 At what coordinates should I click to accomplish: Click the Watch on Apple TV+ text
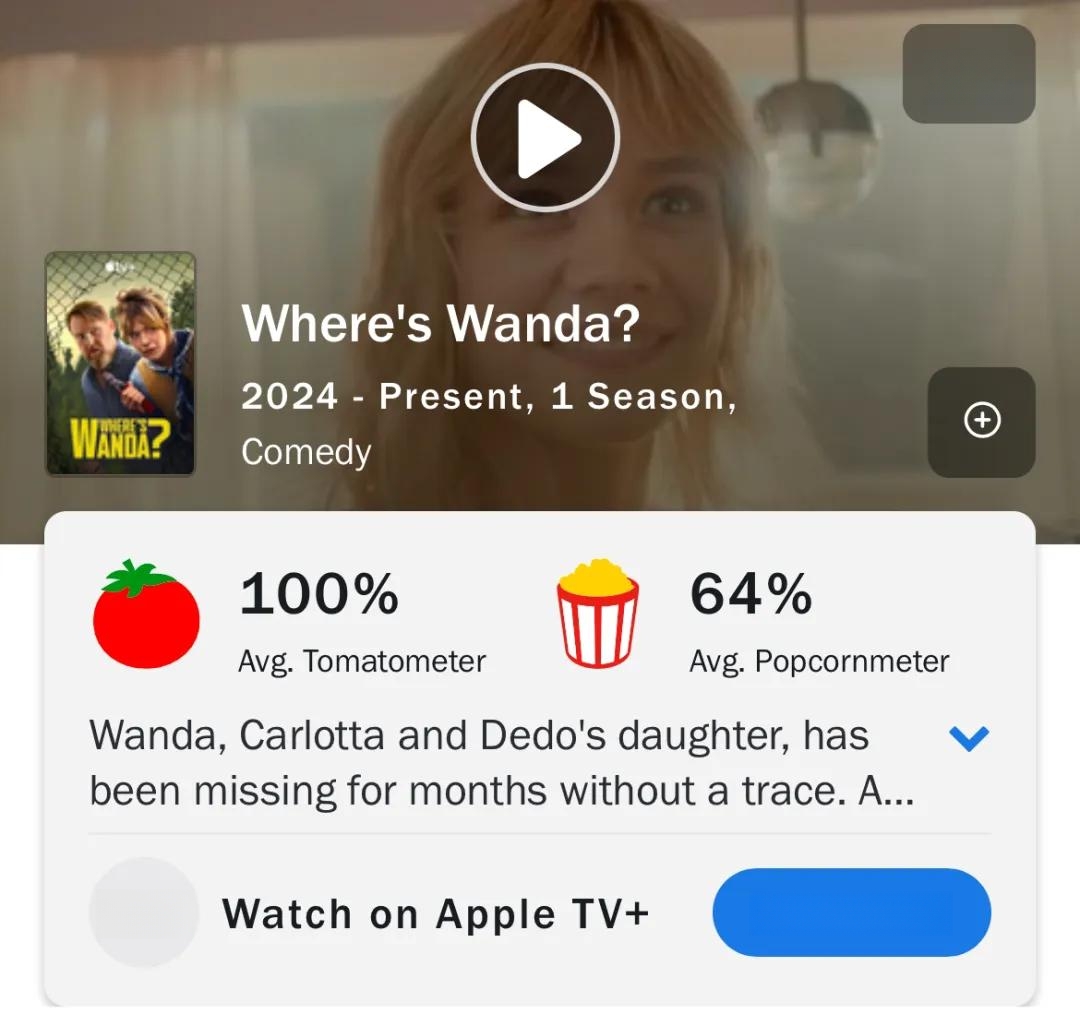435,914
